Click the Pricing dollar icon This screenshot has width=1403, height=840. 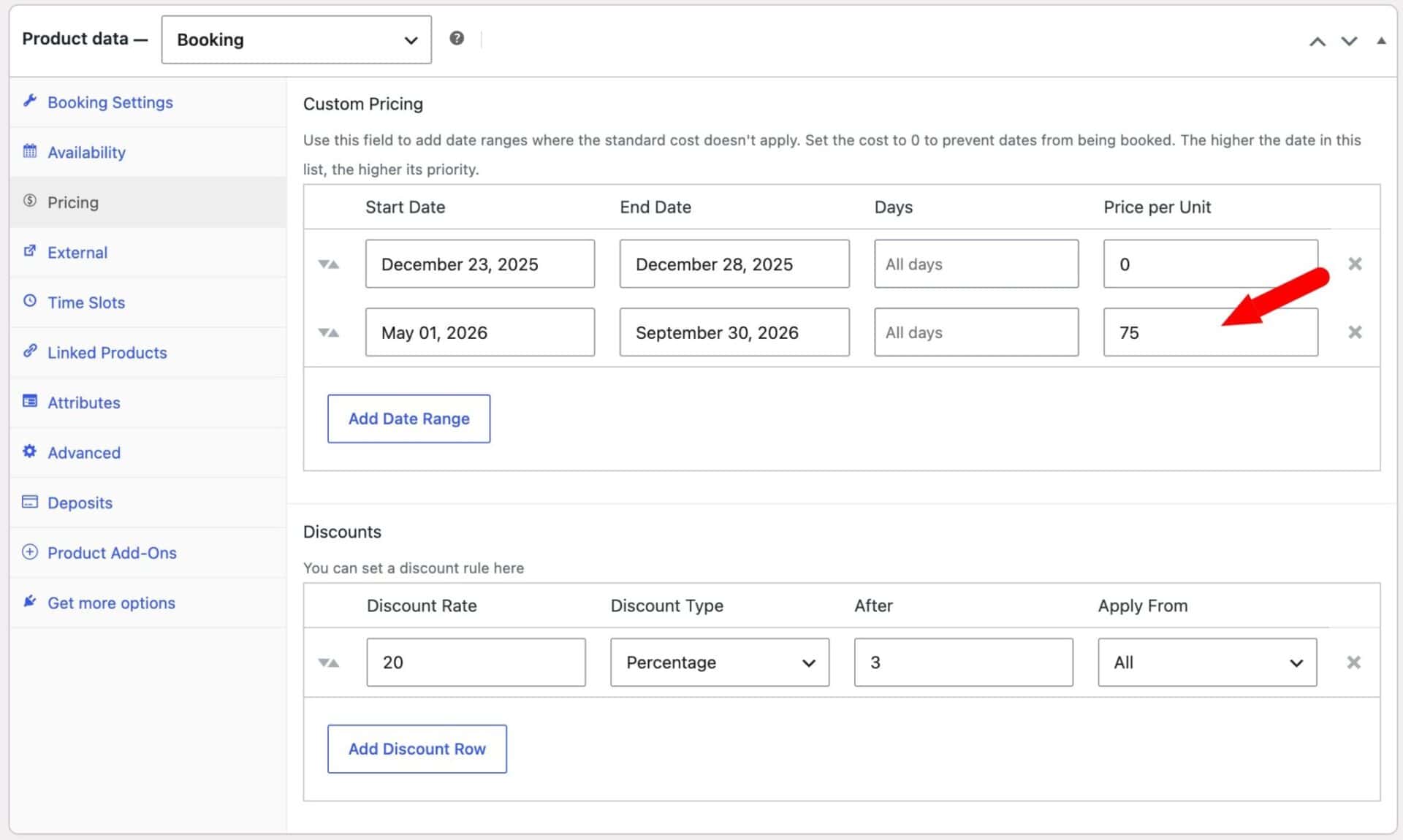click(x=29, y=201)
